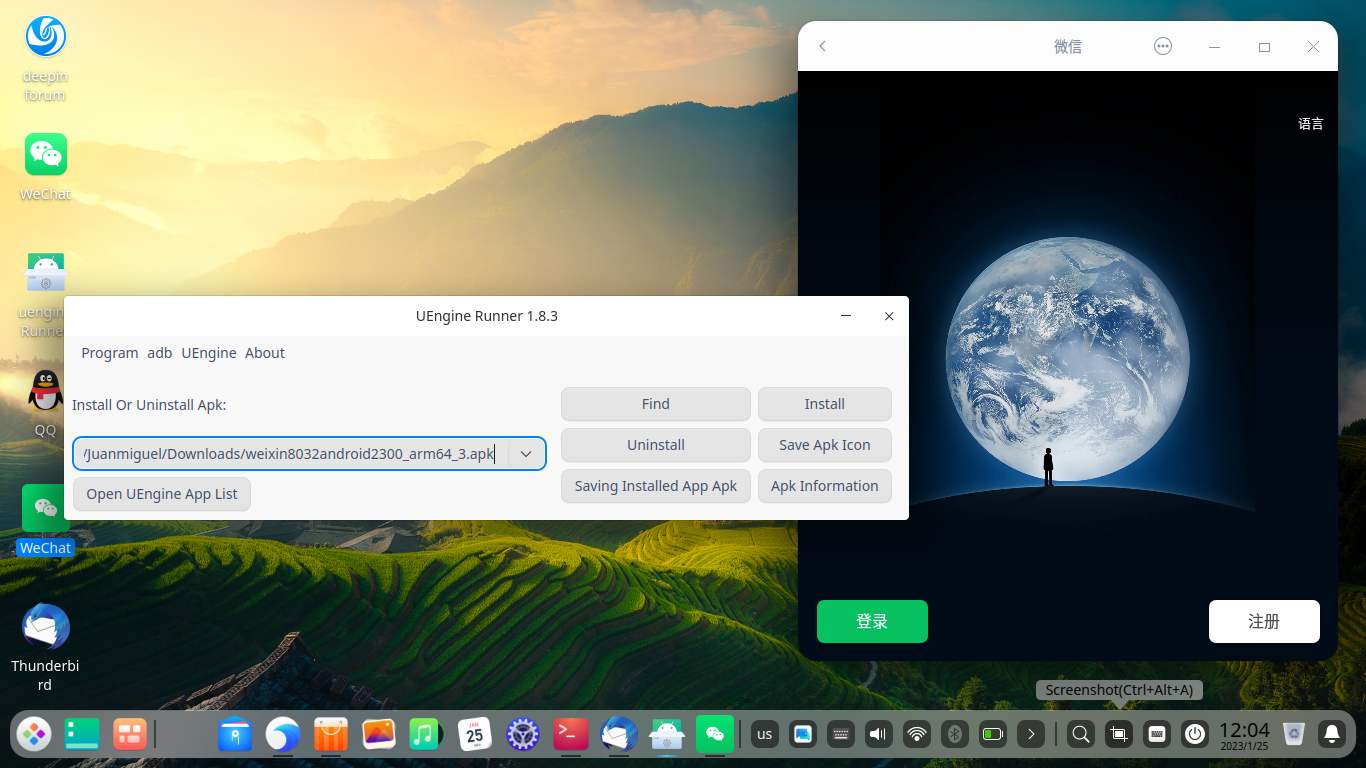
Task: Click the Apk Information button
Action: tap(825, 486)
